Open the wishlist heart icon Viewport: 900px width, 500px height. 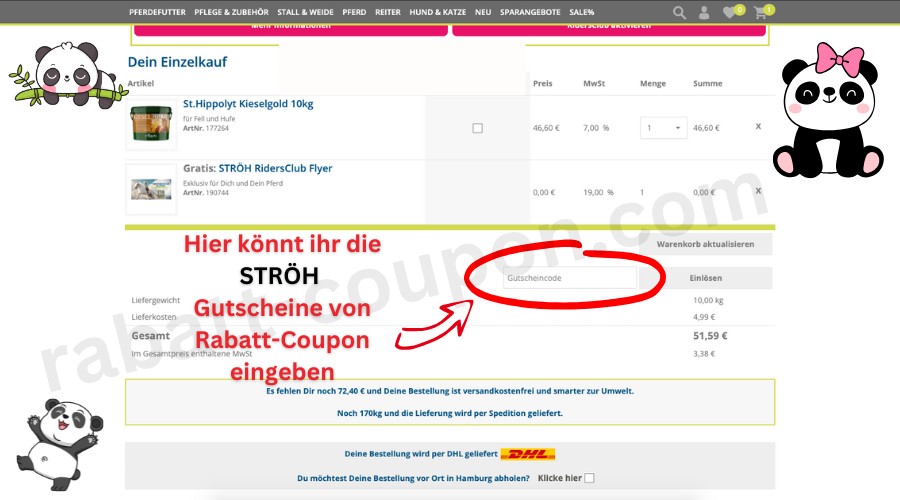coord(730,12)
